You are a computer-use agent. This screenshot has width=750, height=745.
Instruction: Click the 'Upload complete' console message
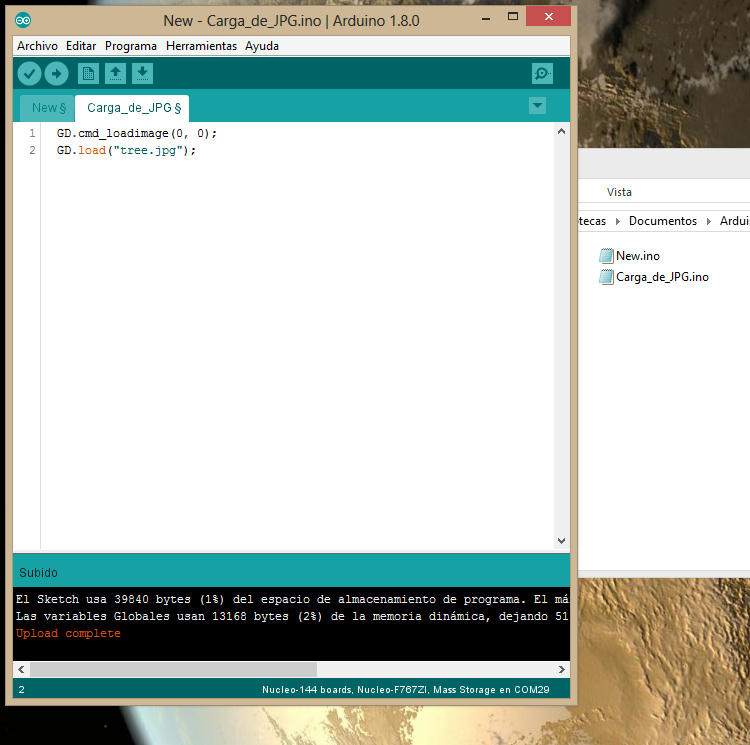[68, 633]
